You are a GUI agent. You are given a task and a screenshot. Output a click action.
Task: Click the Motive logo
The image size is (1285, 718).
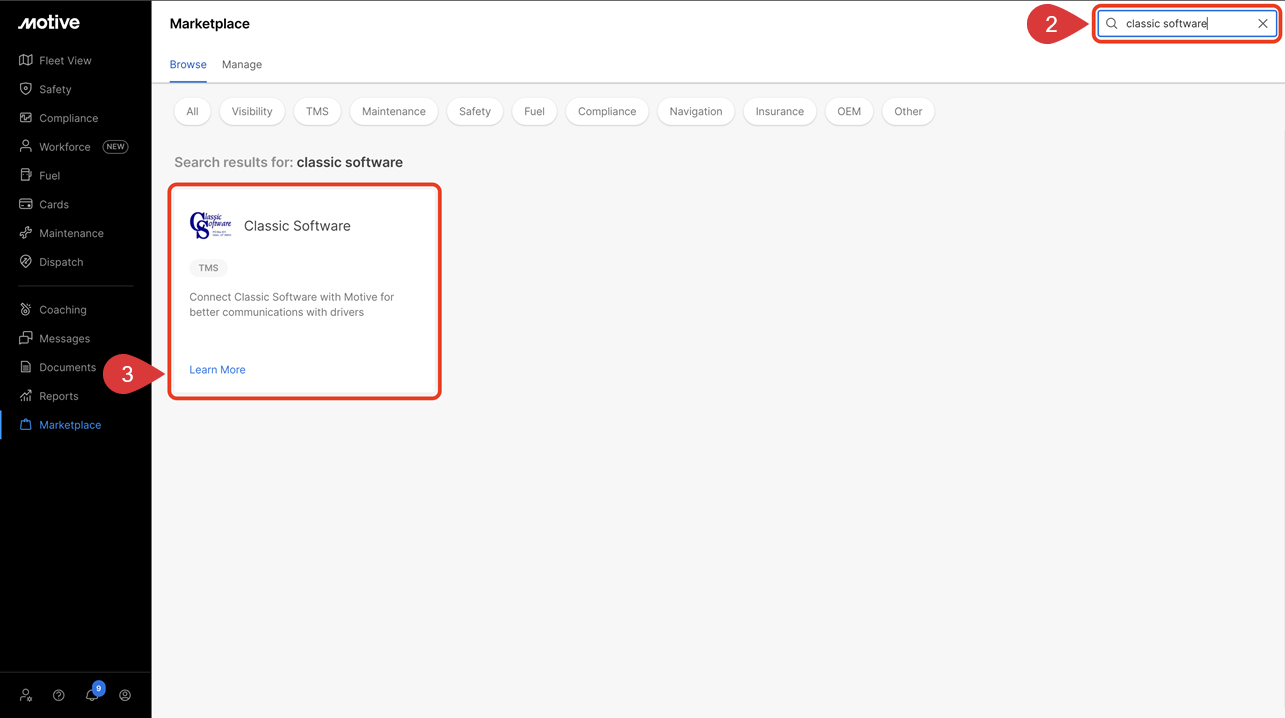tap(48, 23)
